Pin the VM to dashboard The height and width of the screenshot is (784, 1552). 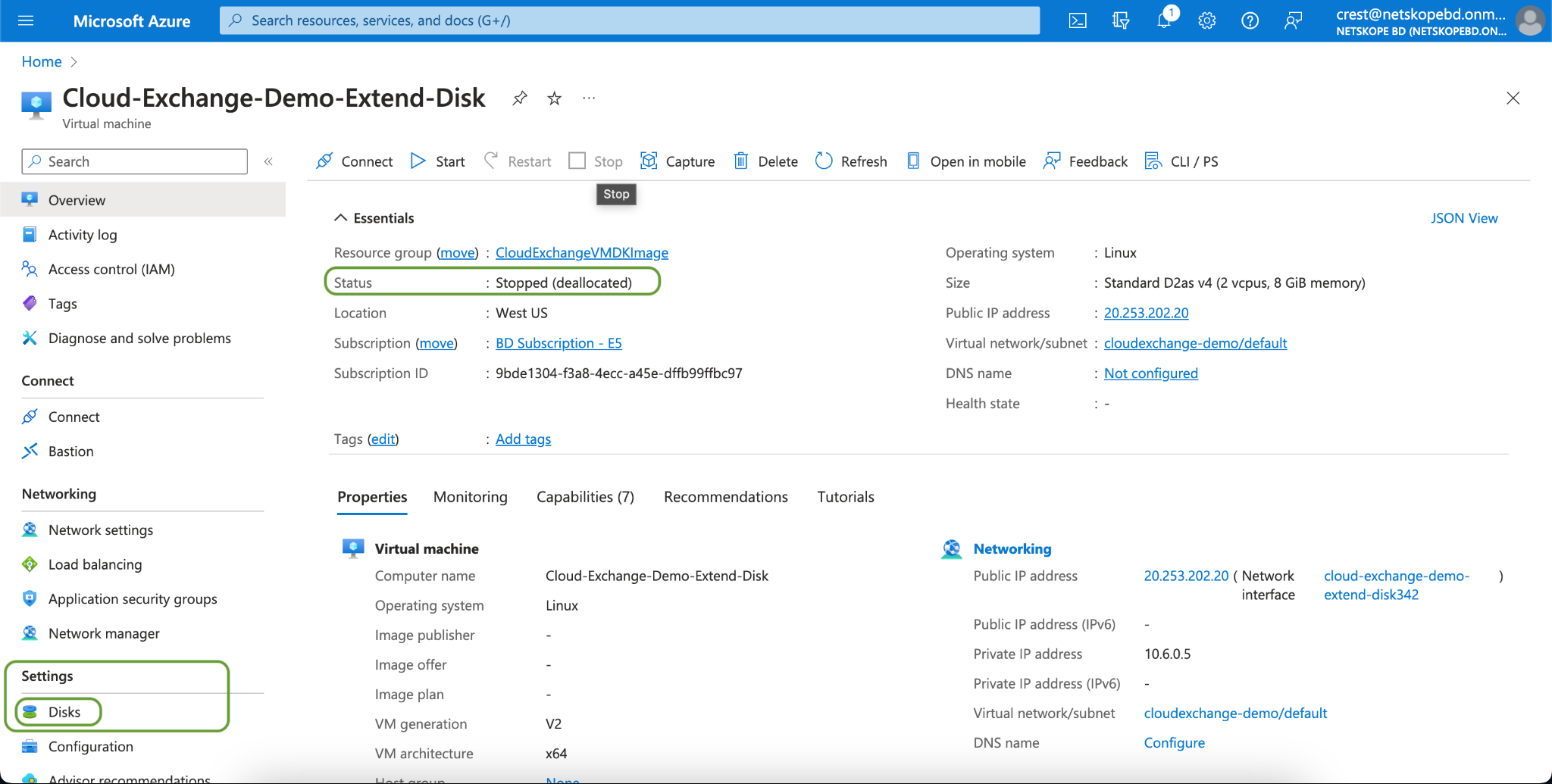pyautogui.click(x=520, y=98)
